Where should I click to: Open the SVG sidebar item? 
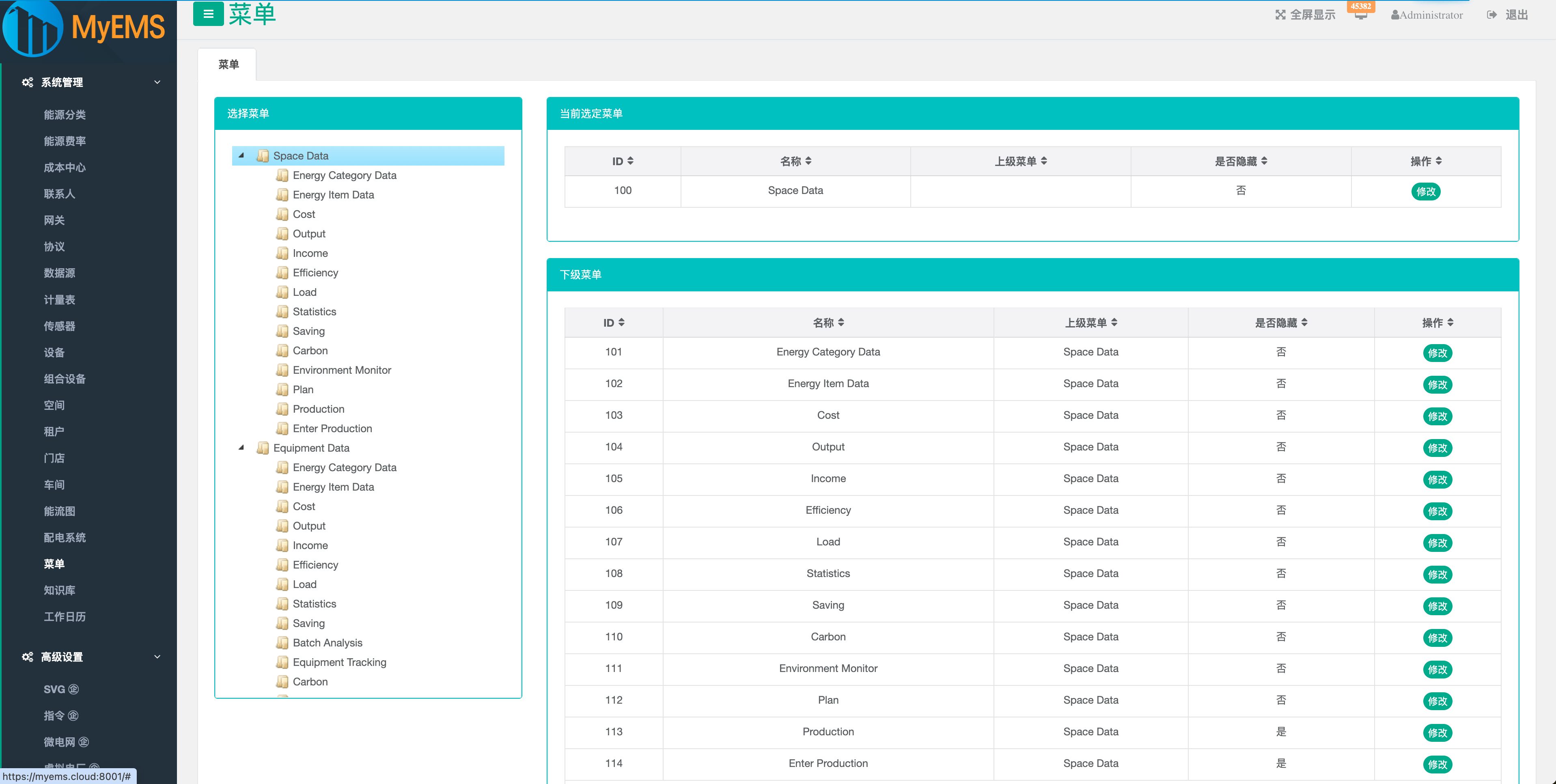[x=54, y=689]
